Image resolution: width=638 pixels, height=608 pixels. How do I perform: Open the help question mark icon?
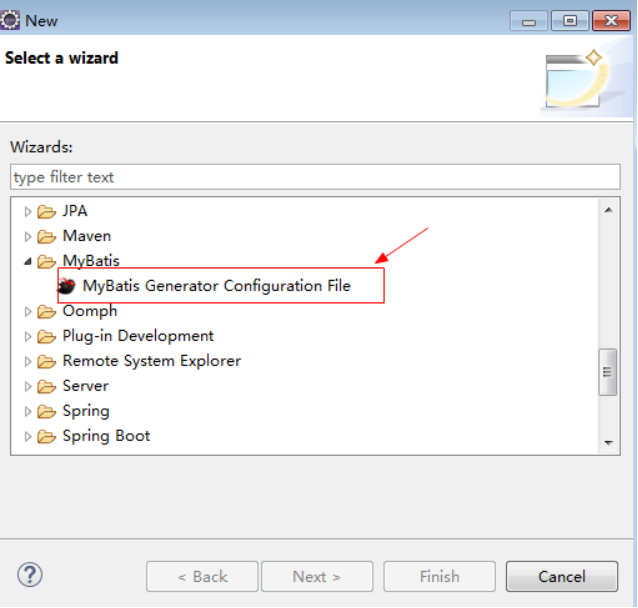(30, 575)
